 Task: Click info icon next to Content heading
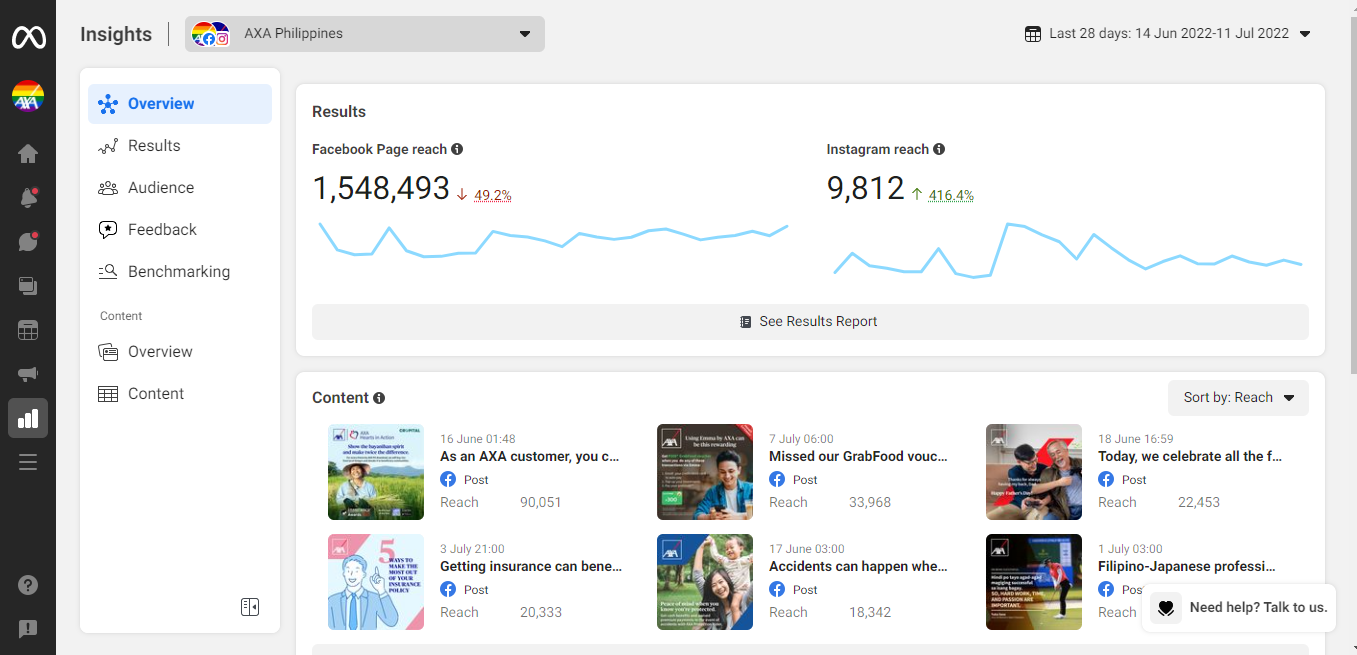tap(379, 398)
